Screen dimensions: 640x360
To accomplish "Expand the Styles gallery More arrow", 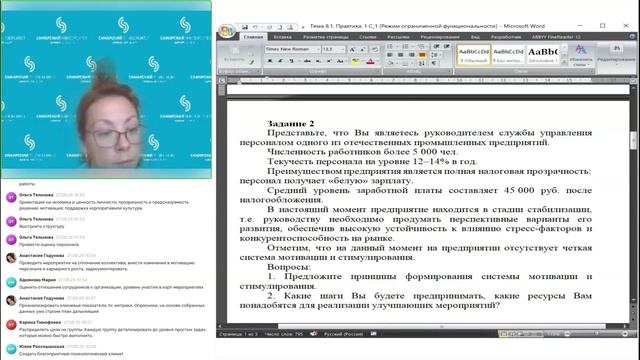I will (x=564, y=62).
